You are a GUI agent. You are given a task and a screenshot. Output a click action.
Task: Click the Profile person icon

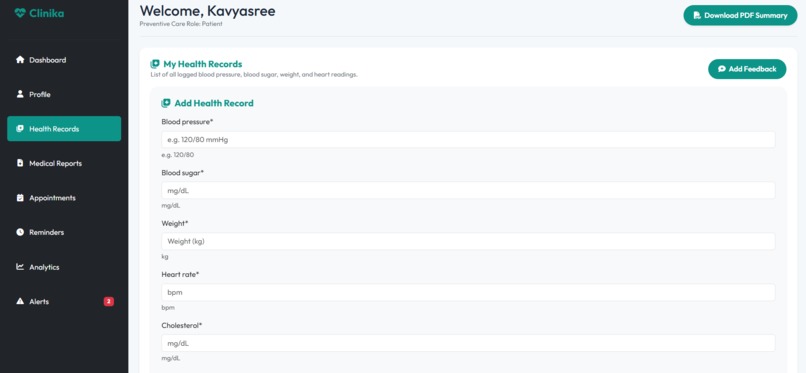coord(20,94)
